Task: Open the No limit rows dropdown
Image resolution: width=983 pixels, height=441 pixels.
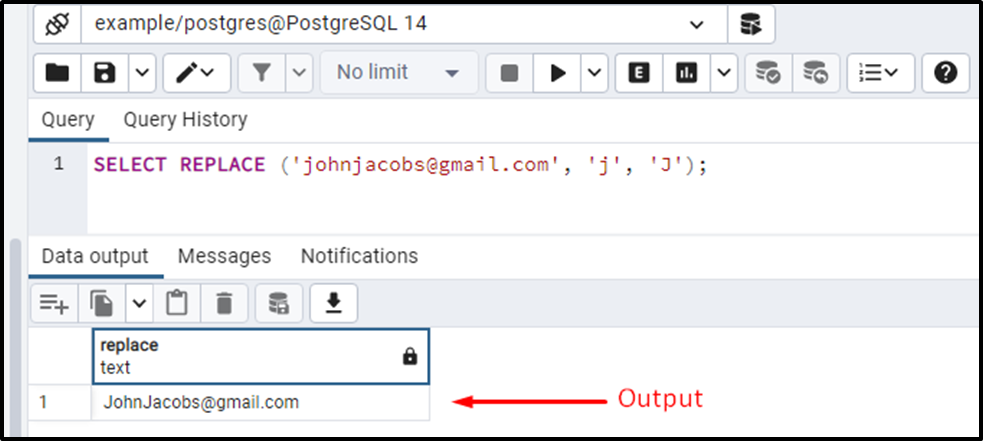Action: [x=399, y=73]
